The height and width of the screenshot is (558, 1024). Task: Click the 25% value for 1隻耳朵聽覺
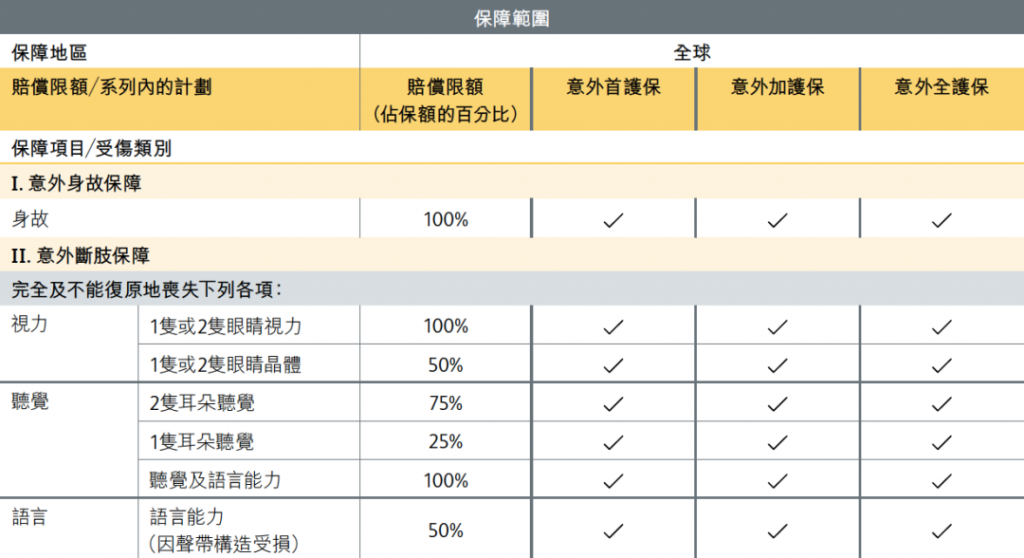[445, 442]
